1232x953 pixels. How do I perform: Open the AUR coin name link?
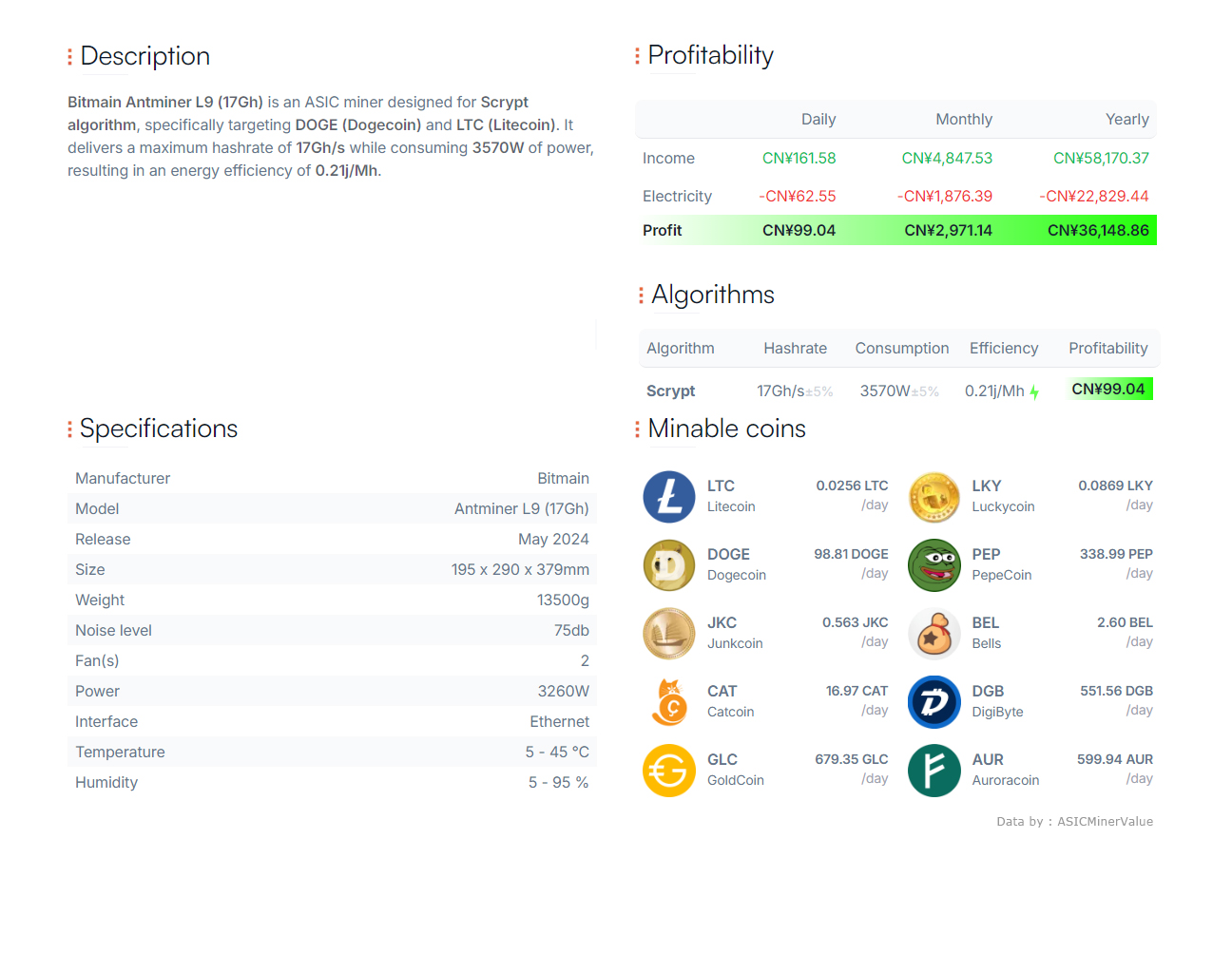coord(988,759)
